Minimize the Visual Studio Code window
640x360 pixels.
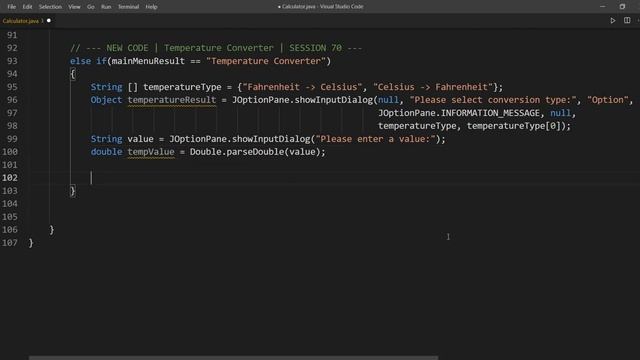click(602, 7)
